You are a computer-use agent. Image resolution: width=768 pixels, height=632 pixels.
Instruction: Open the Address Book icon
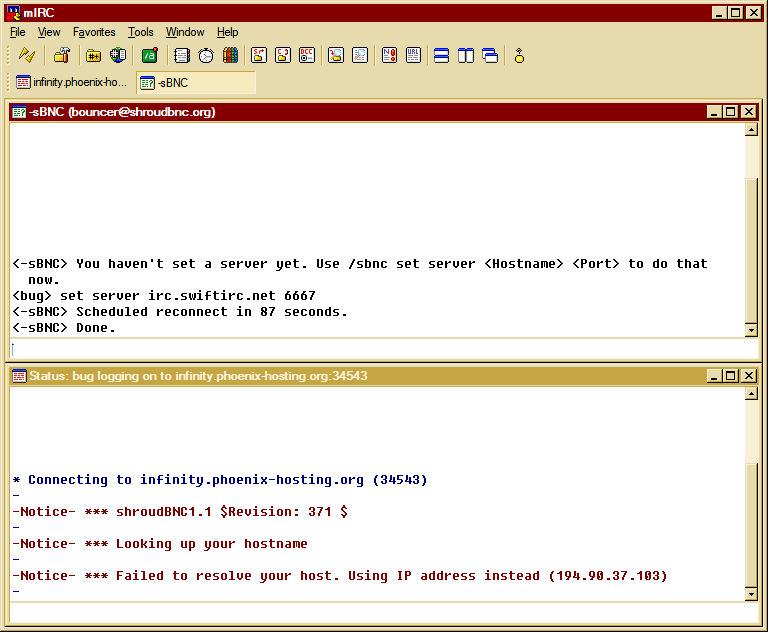pos(182,55)
